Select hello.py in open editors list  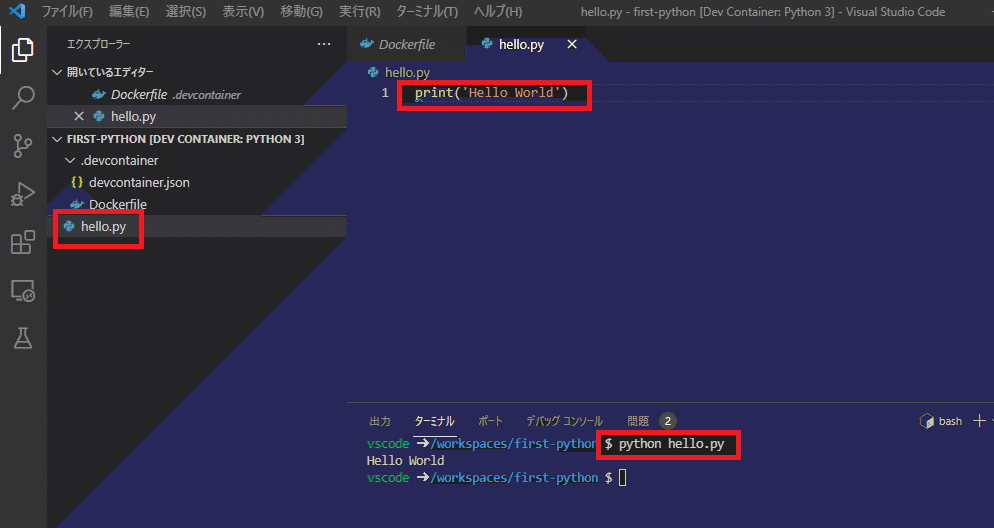pos(197,116)
